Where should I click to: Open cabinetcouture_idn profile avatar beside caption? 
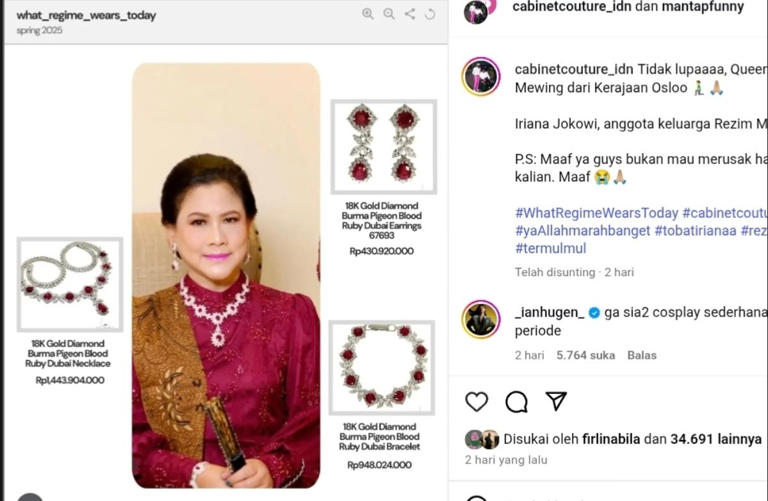480,76
